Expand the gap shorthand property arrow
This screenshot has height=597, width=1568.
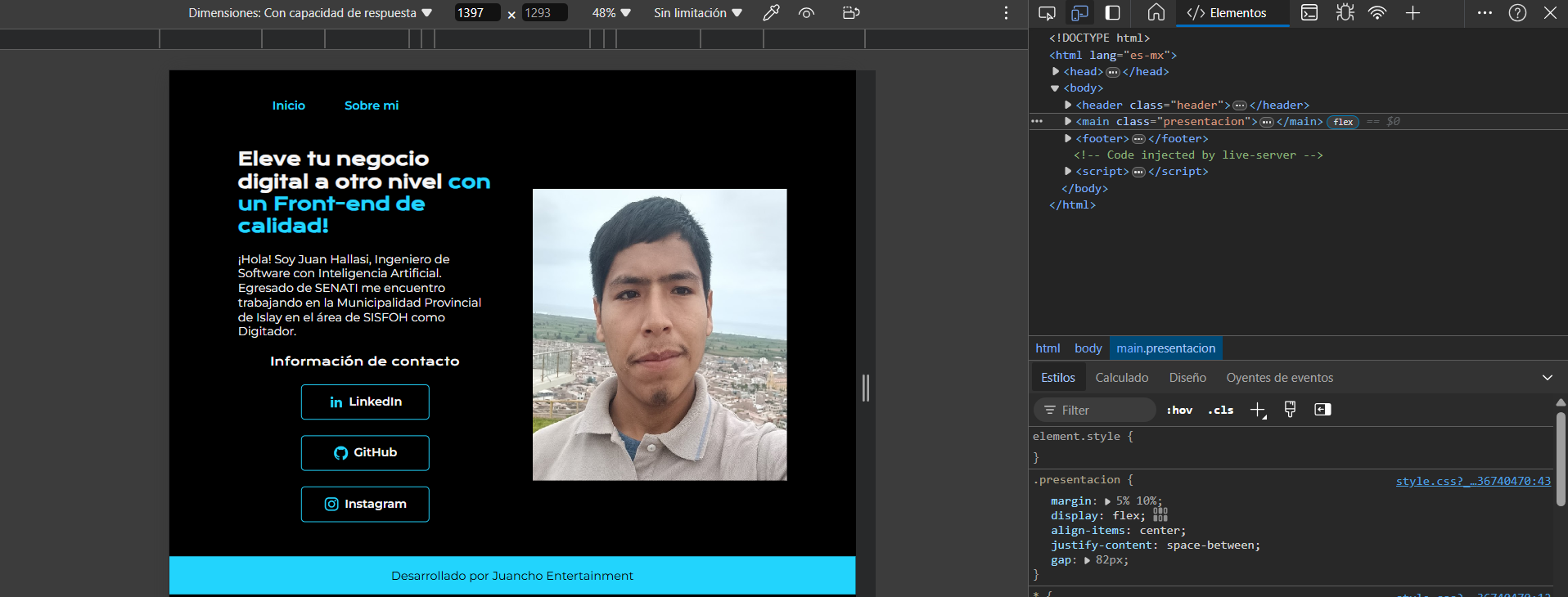pos(1088,560)
